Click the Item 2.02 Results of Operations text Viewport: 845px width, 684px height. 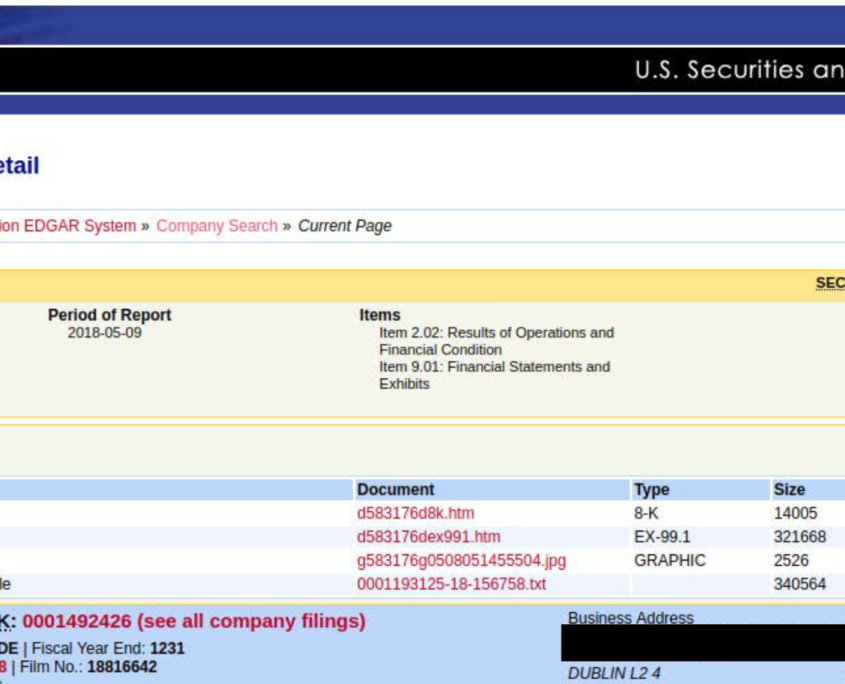[x=496, y=333]
